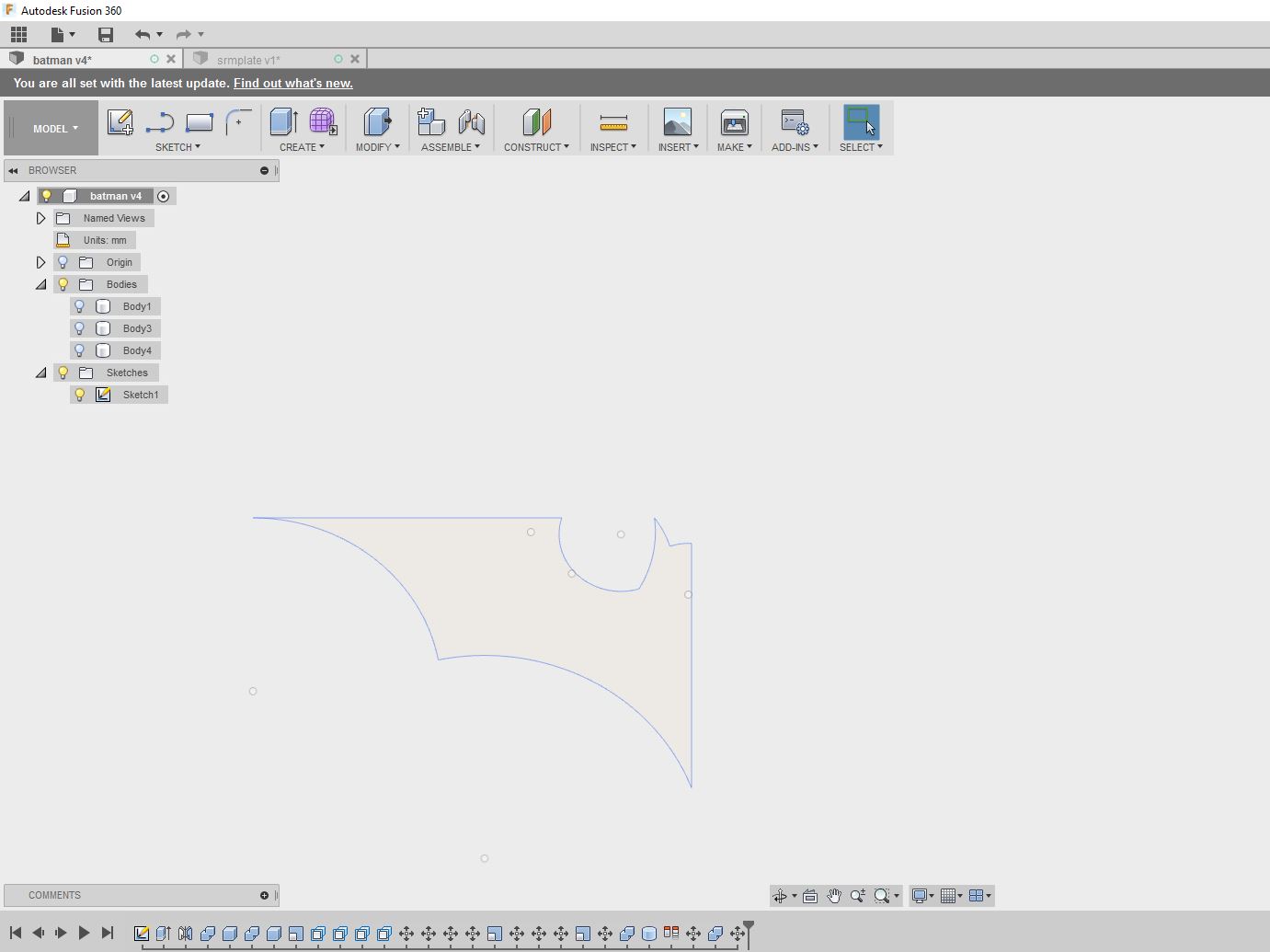Minimize Browser panel with minus button
This screenshot has height=952, width=1270.
tap(264, 170)
